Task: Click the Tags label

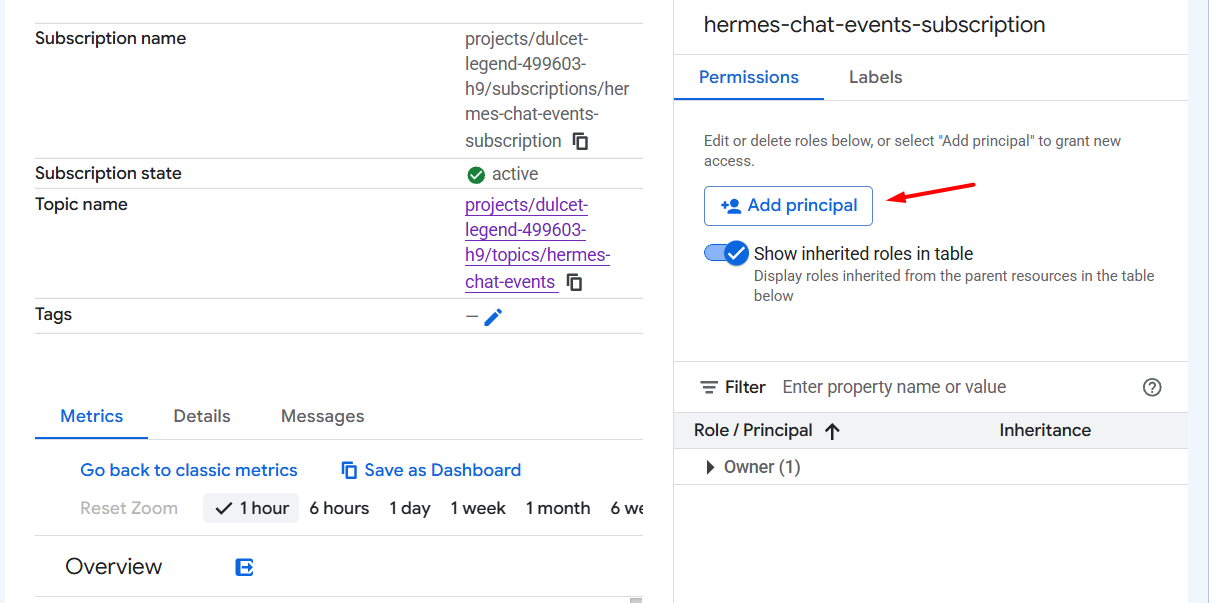Action: 54,314
